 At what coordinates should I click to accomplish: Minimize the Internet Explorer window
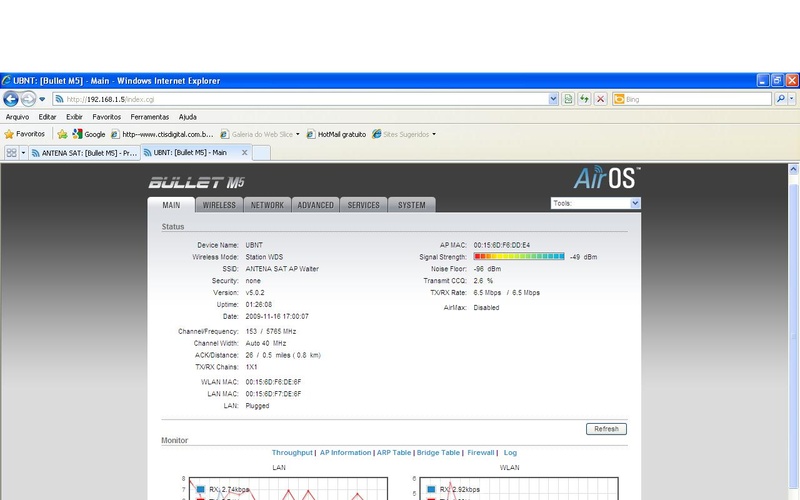(763, 81)
